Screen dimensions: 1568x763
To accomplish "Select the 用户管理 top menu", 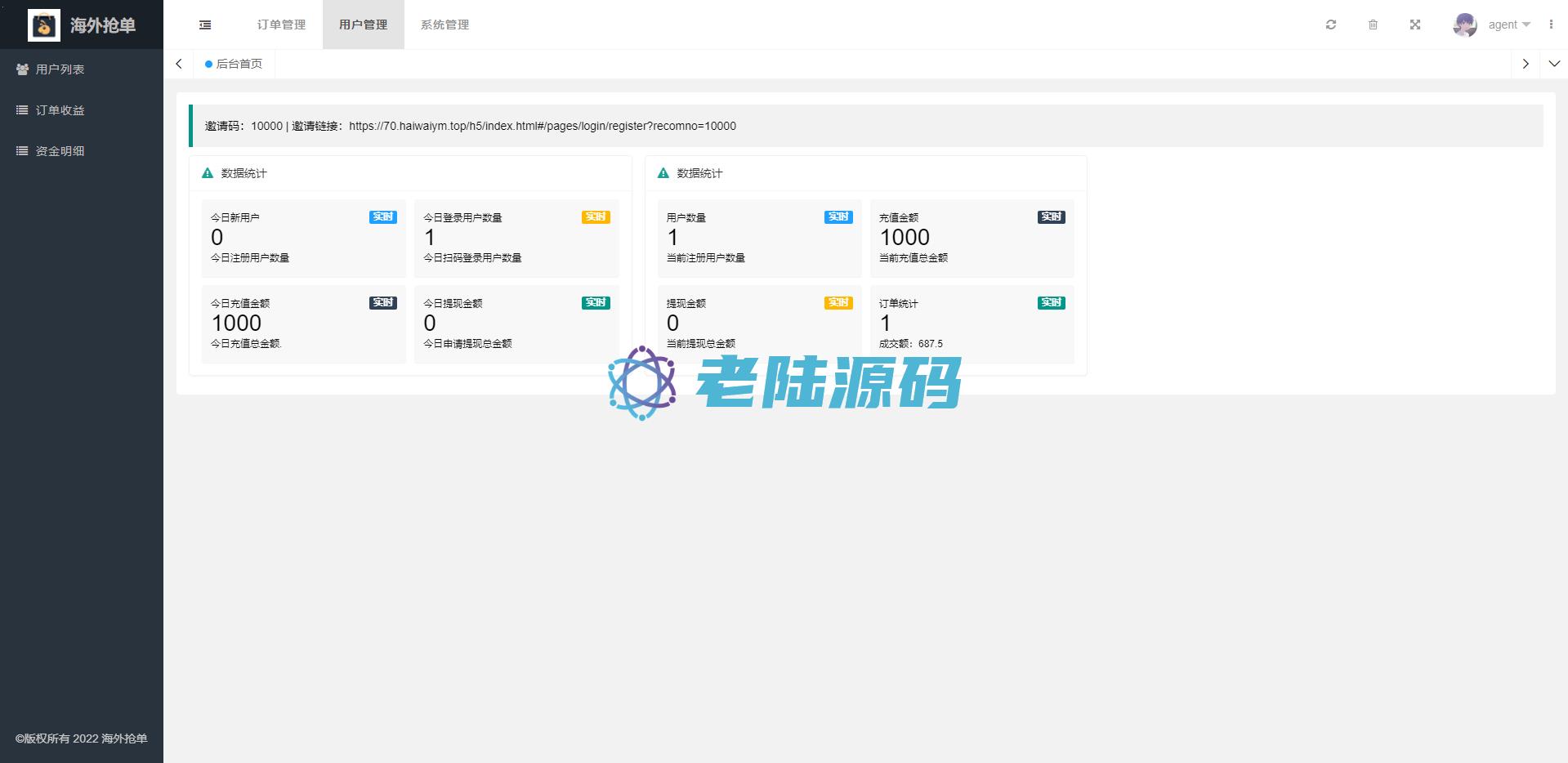I will (363, 25).
